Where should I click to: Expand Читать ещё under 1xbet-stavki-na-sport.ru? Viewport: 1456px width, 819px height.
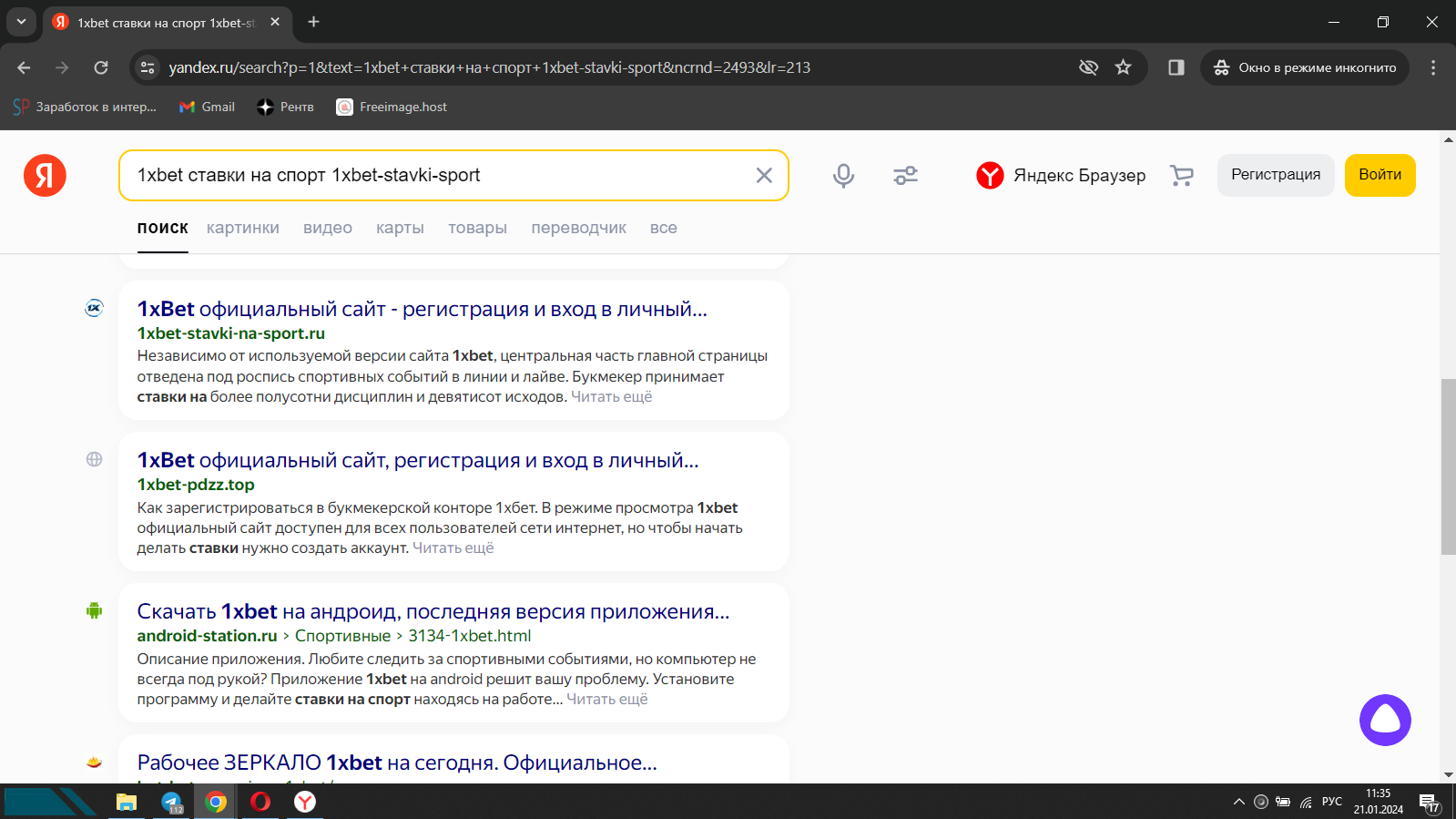(x=611, y=396)
